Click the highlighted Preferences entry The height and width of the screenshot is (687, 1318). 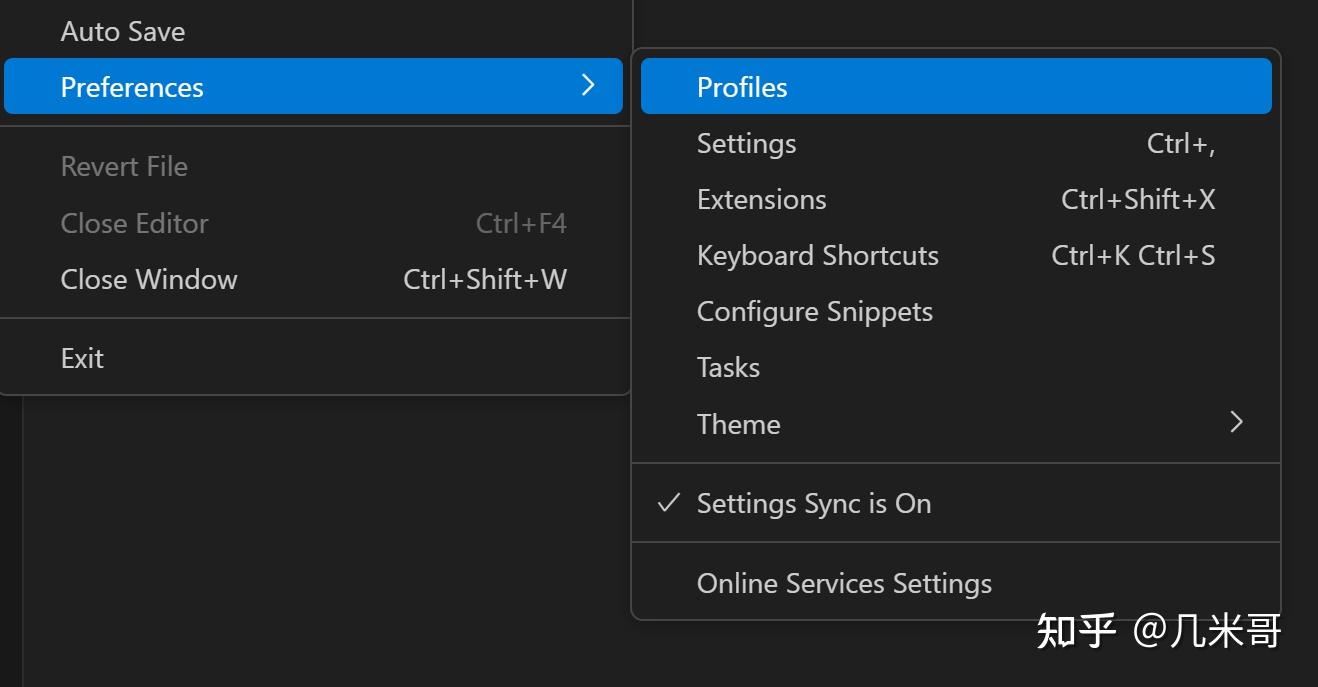(x=132, y=86)
